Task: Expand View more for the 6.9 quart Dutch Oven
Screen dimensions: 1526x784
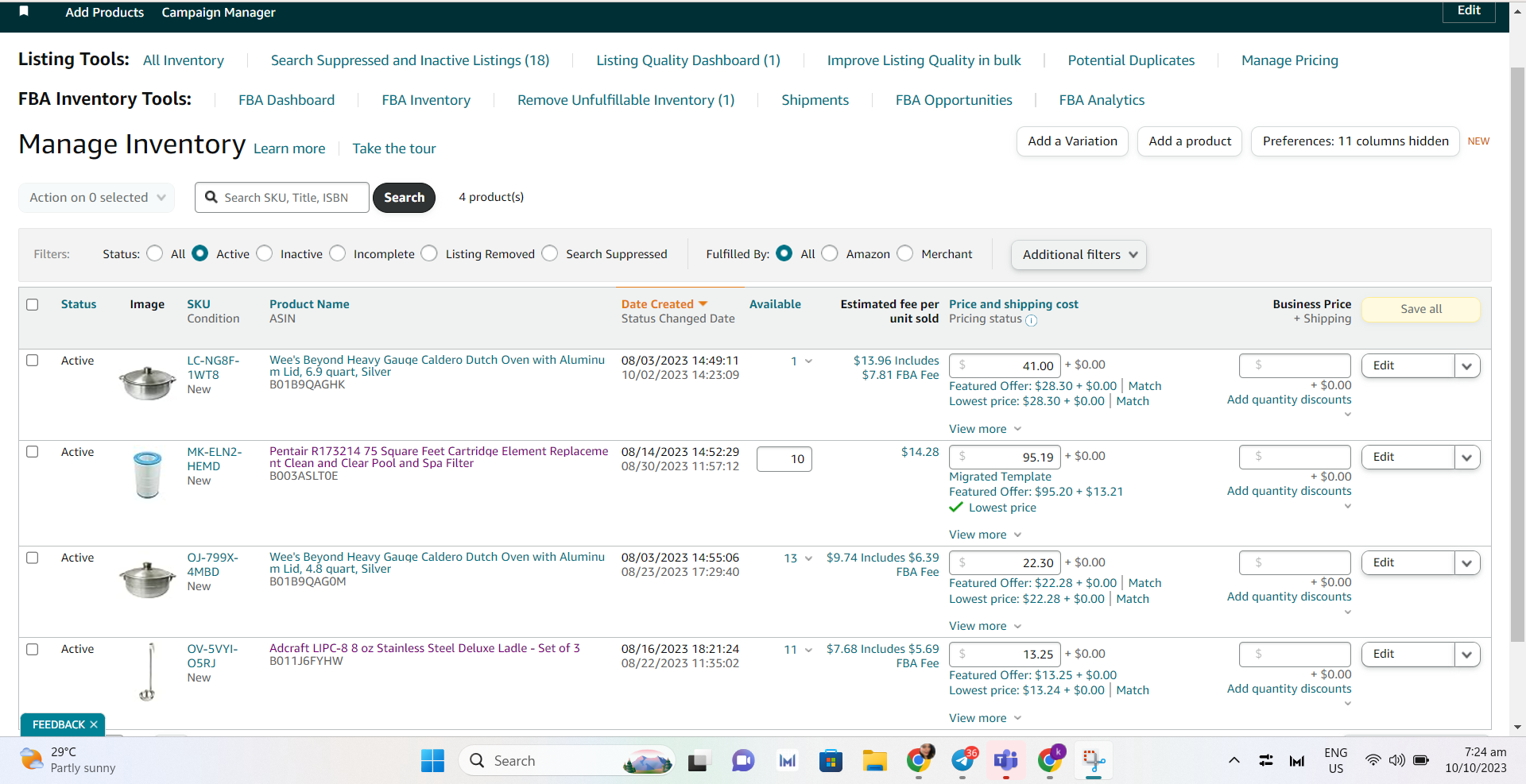Action: click(x=985, y=429)
